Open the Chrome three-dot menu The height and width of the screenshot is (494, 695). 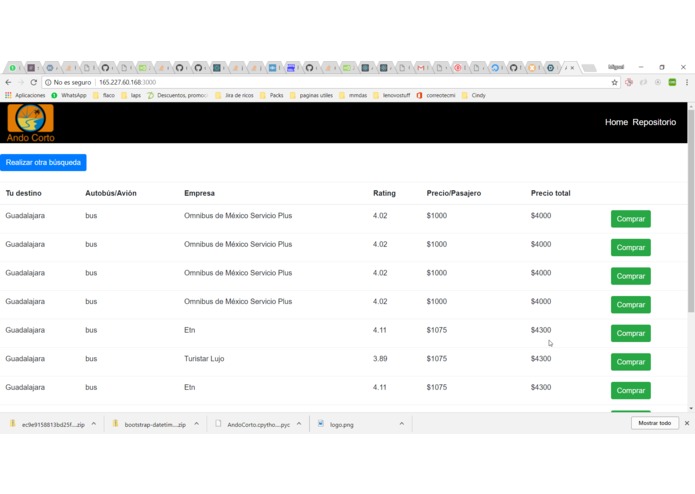[x=687, y=82]
